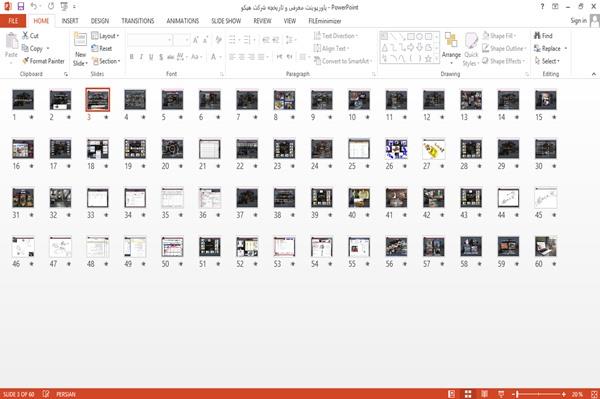This screenshot has width=600, height=399.
Task: Select slide 60 thumbnail
Action: (x=546, y=246)
